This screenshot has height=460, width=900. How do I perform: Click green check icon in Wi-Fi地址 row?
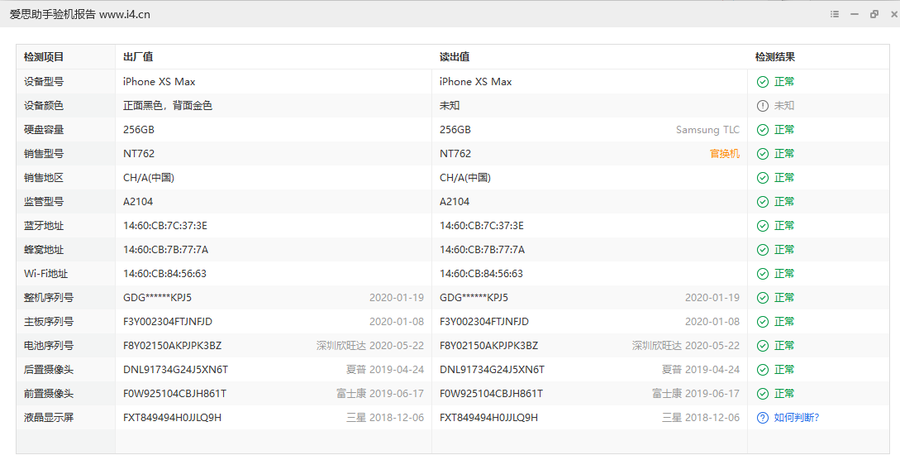pos(762,274)
